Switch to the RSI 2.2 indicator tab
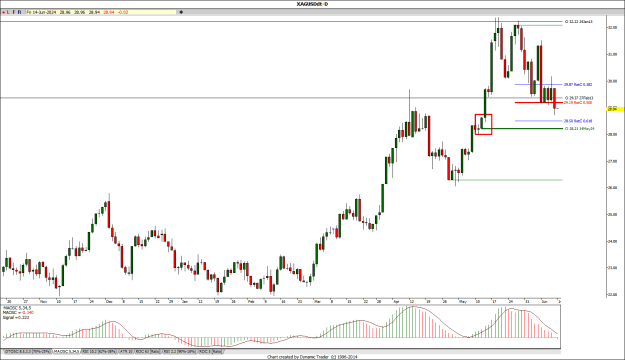 click(179, 352)
